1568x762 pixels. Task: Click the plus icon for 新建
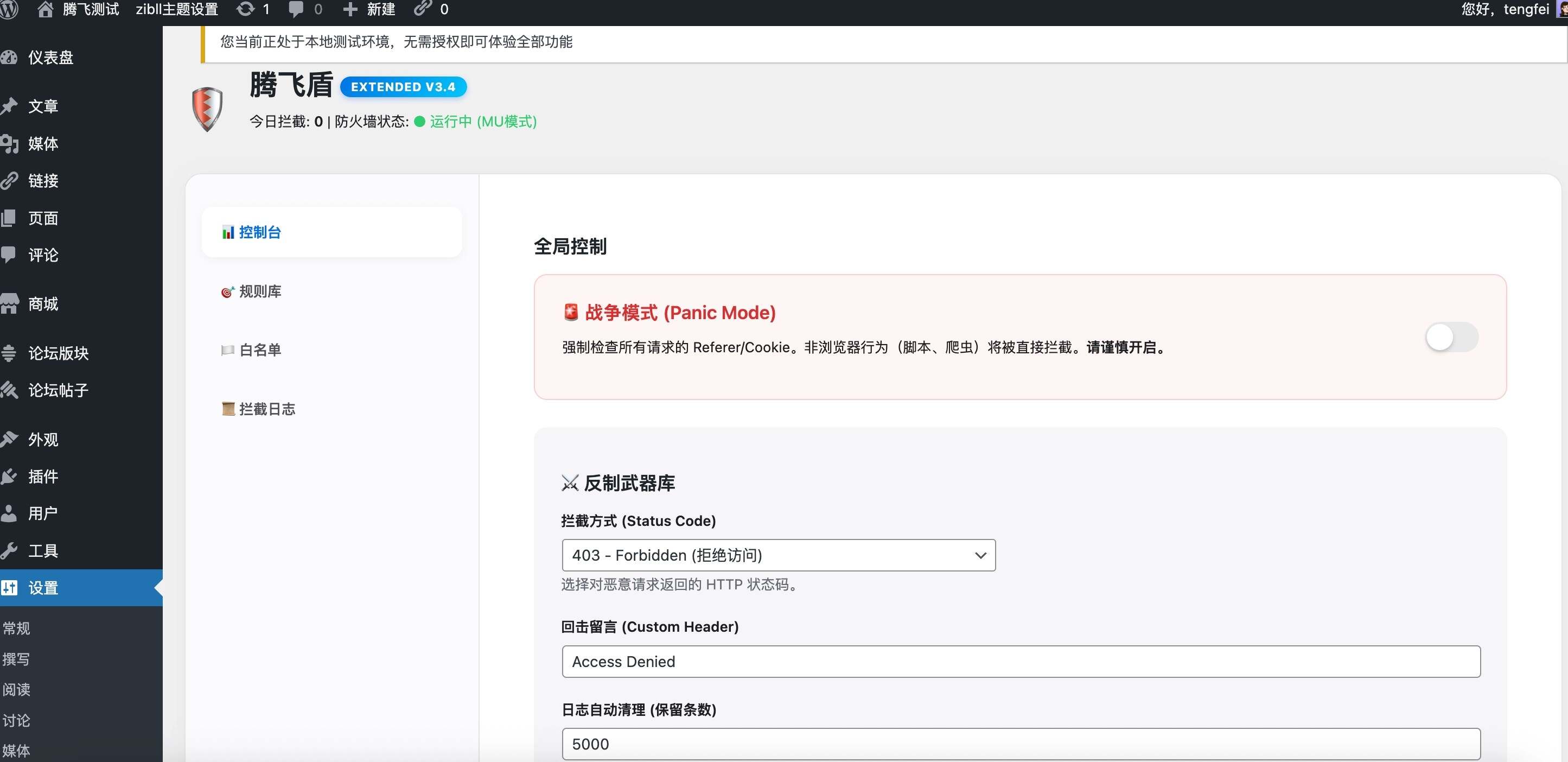click(x=350, y=9)
